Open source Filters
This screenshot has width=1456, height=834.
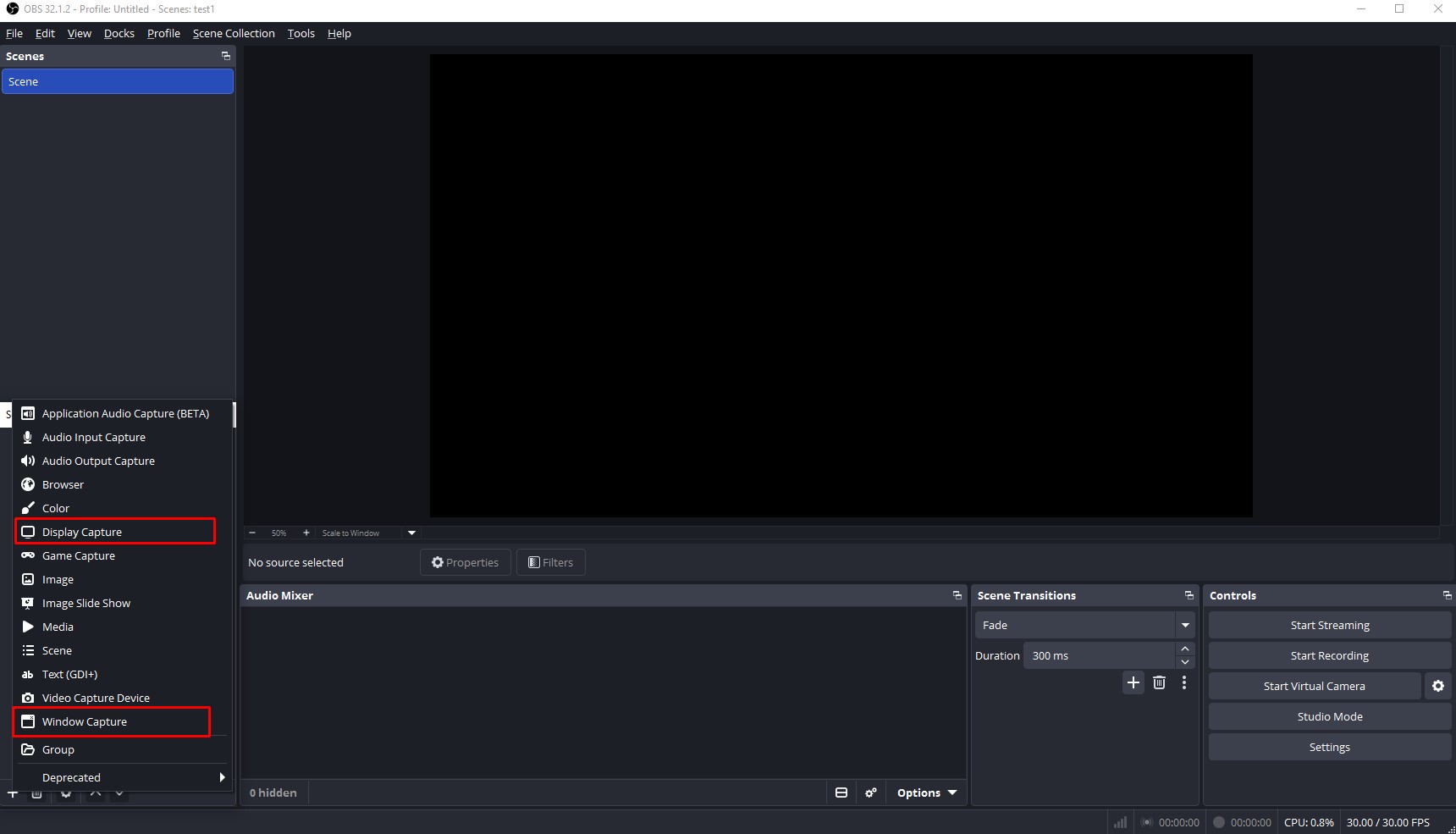(551, 562)
